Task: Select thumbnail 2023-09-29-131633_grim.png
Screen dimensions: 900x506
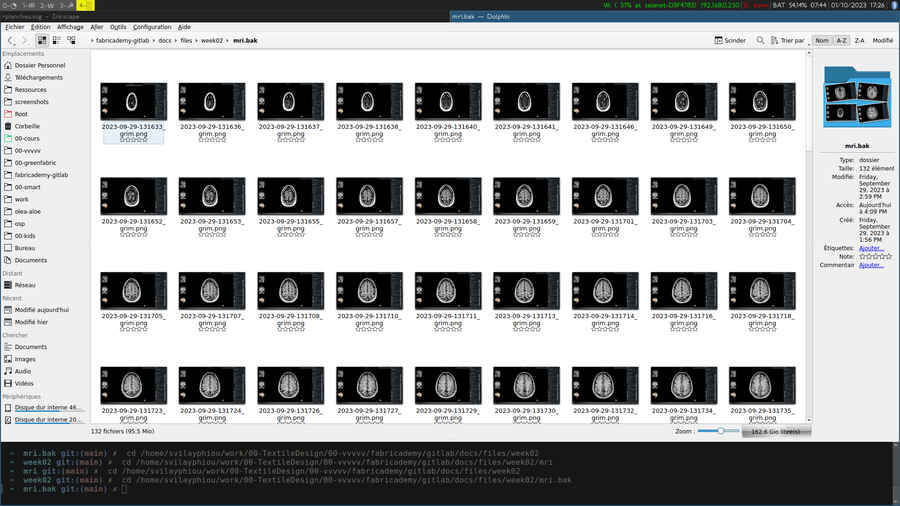Action: [133, 102]
